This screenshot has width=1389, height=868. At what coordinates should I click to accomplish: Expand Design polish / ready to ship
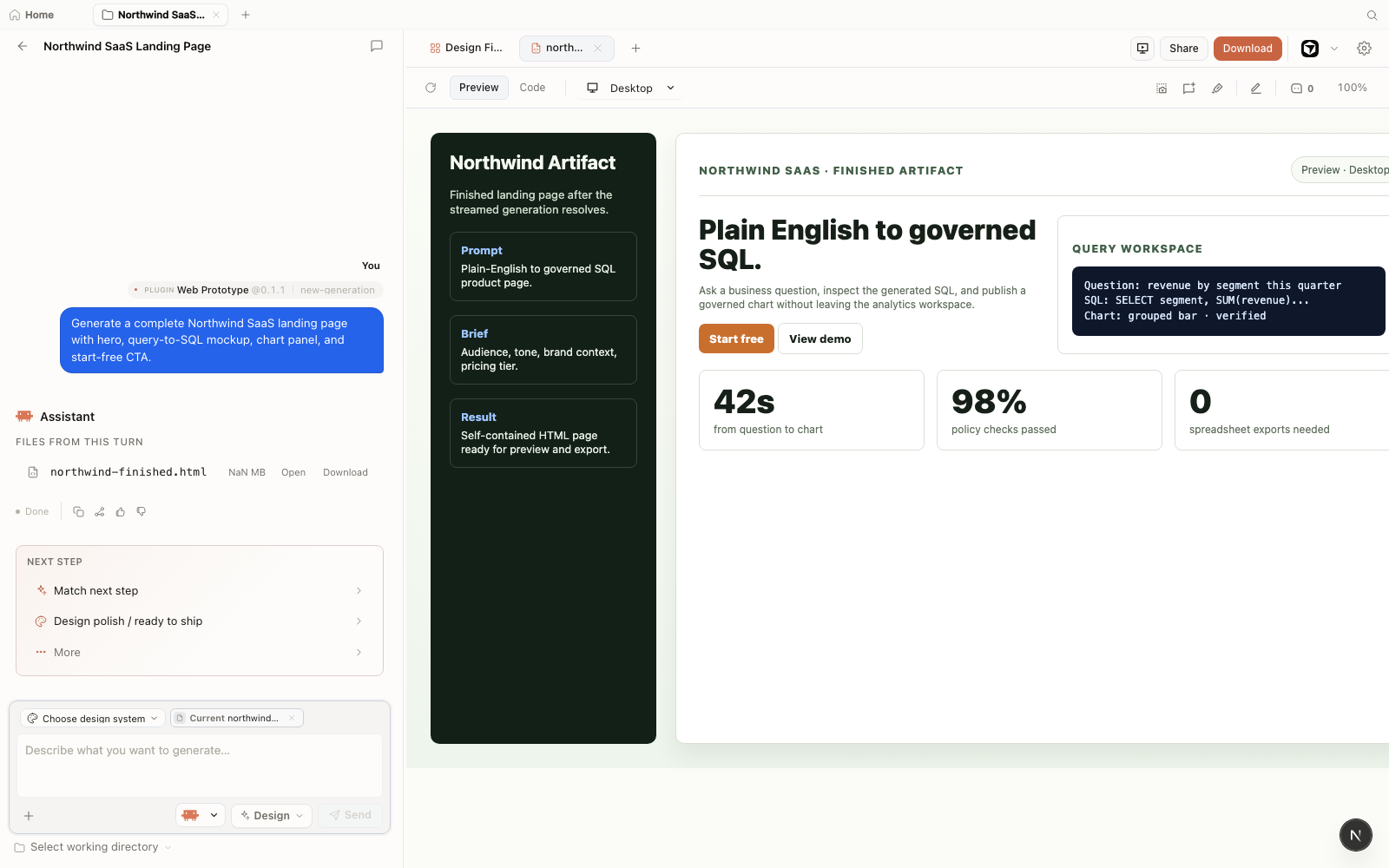[x=200, y=621]
